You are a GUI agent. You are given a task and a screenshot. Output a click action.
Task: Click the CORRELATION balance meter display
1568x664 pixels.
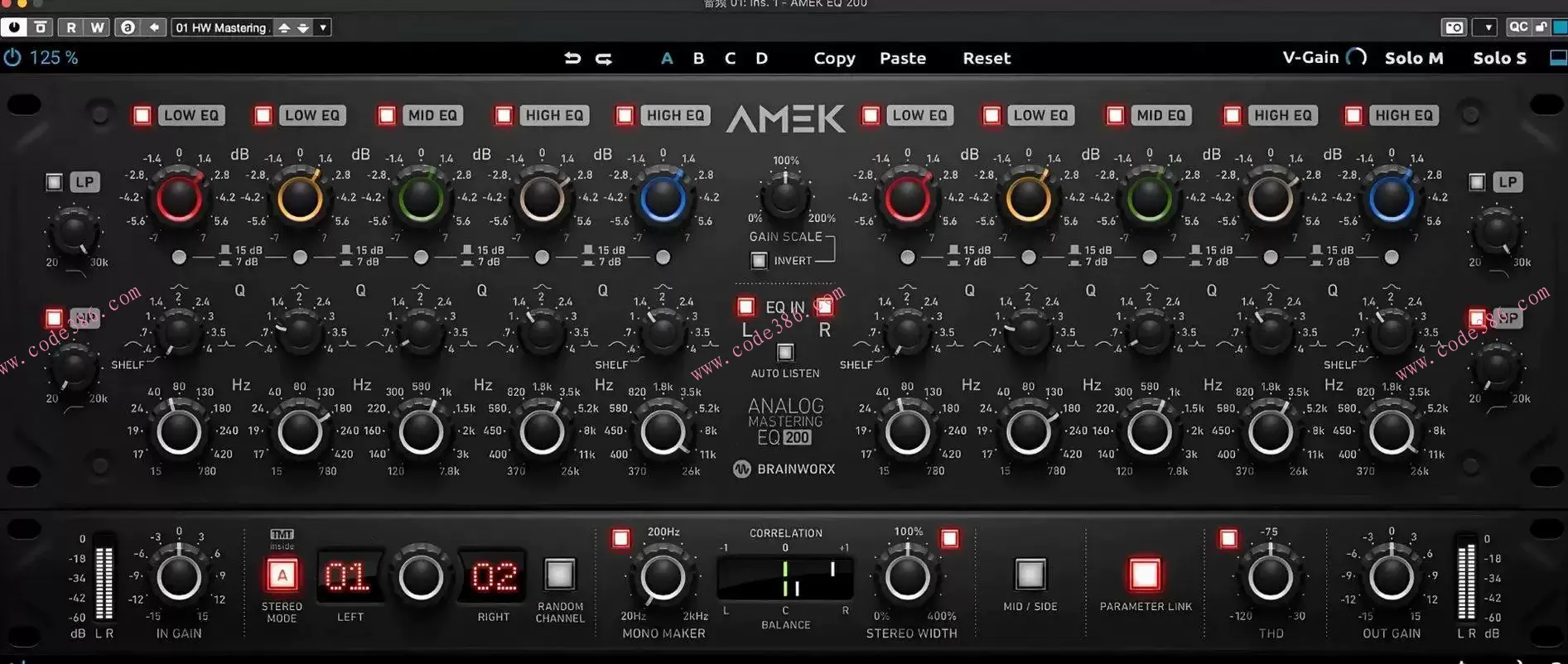click(785, 577)
